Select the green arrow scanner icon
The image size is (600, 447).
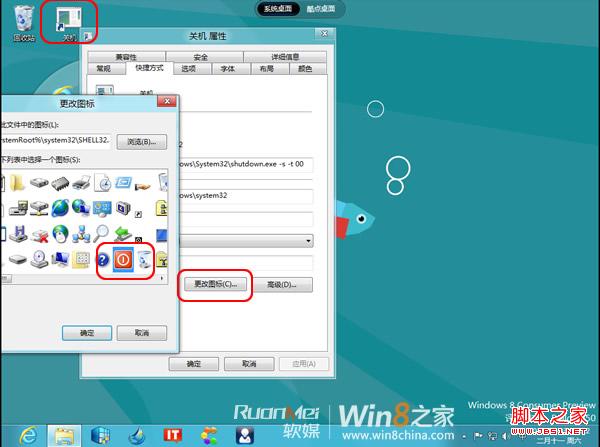tap(123, 233)
